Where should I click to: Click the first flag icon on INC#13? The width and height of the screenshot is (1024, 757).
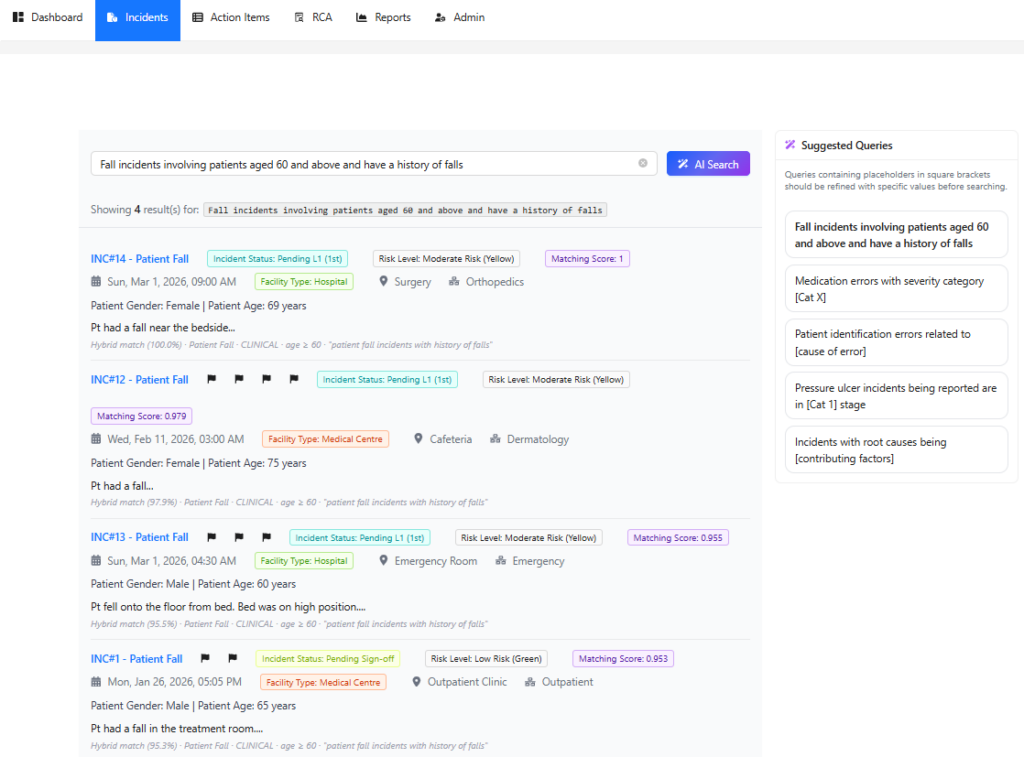pos(212,537)
